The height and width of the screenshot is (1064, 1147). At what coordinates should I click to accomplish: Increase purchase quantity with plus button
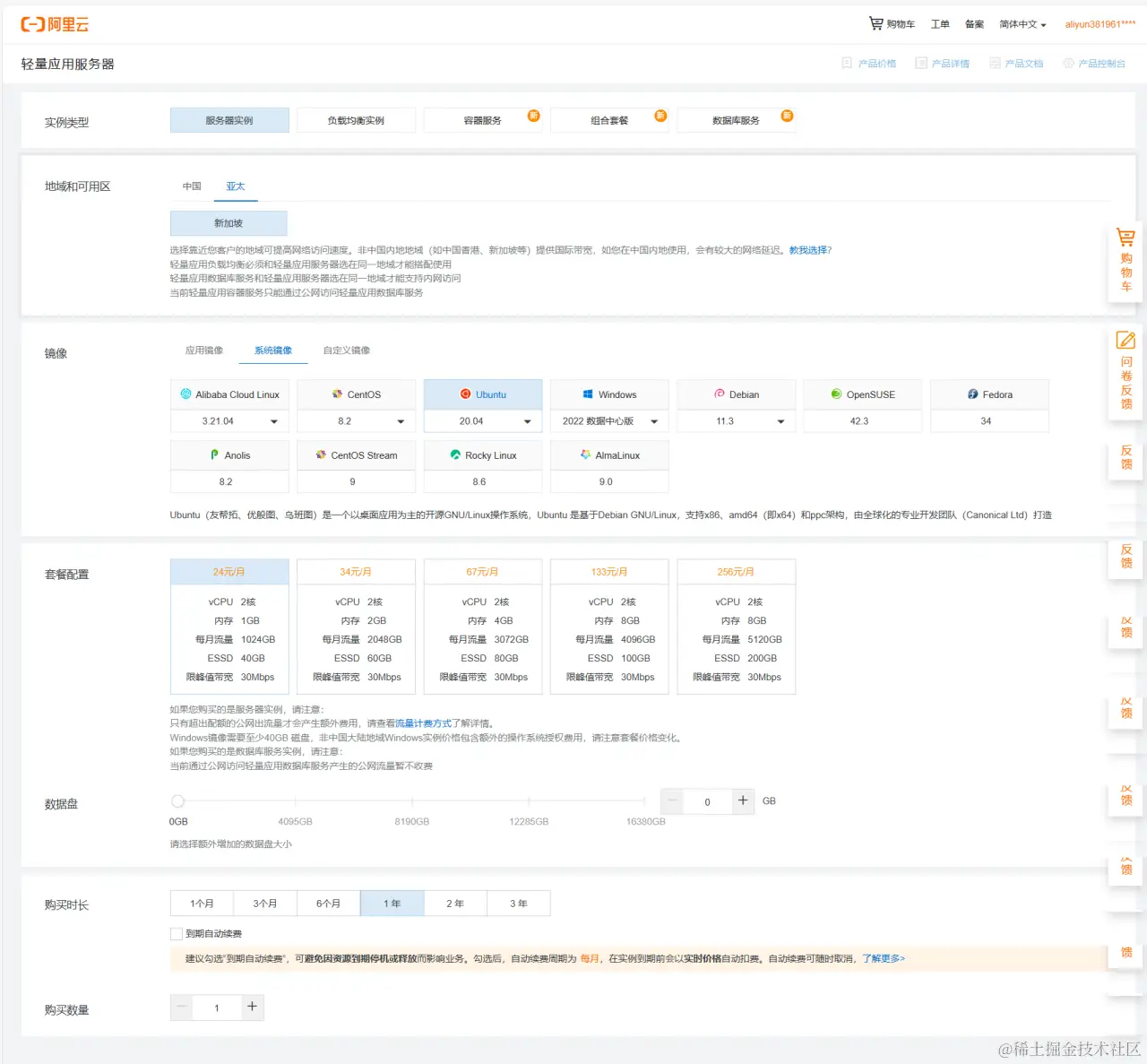[x=252, y=1007]
